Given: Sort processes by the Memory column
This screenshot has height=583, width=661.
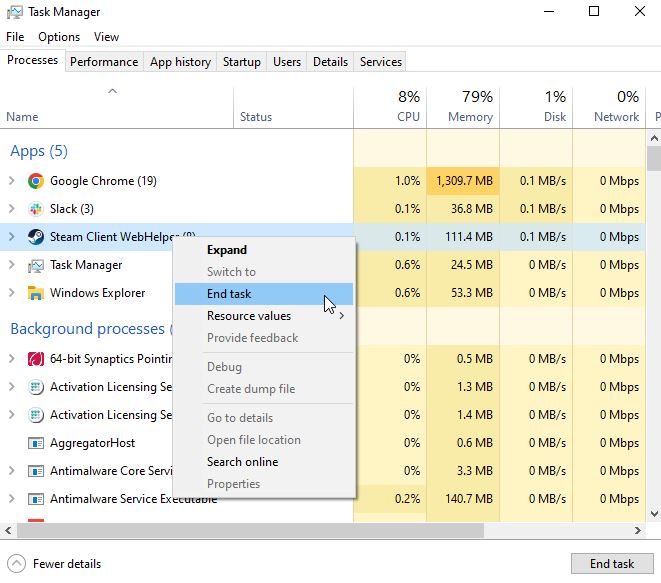Looking at the screenshot, I should tap(462, 107).
